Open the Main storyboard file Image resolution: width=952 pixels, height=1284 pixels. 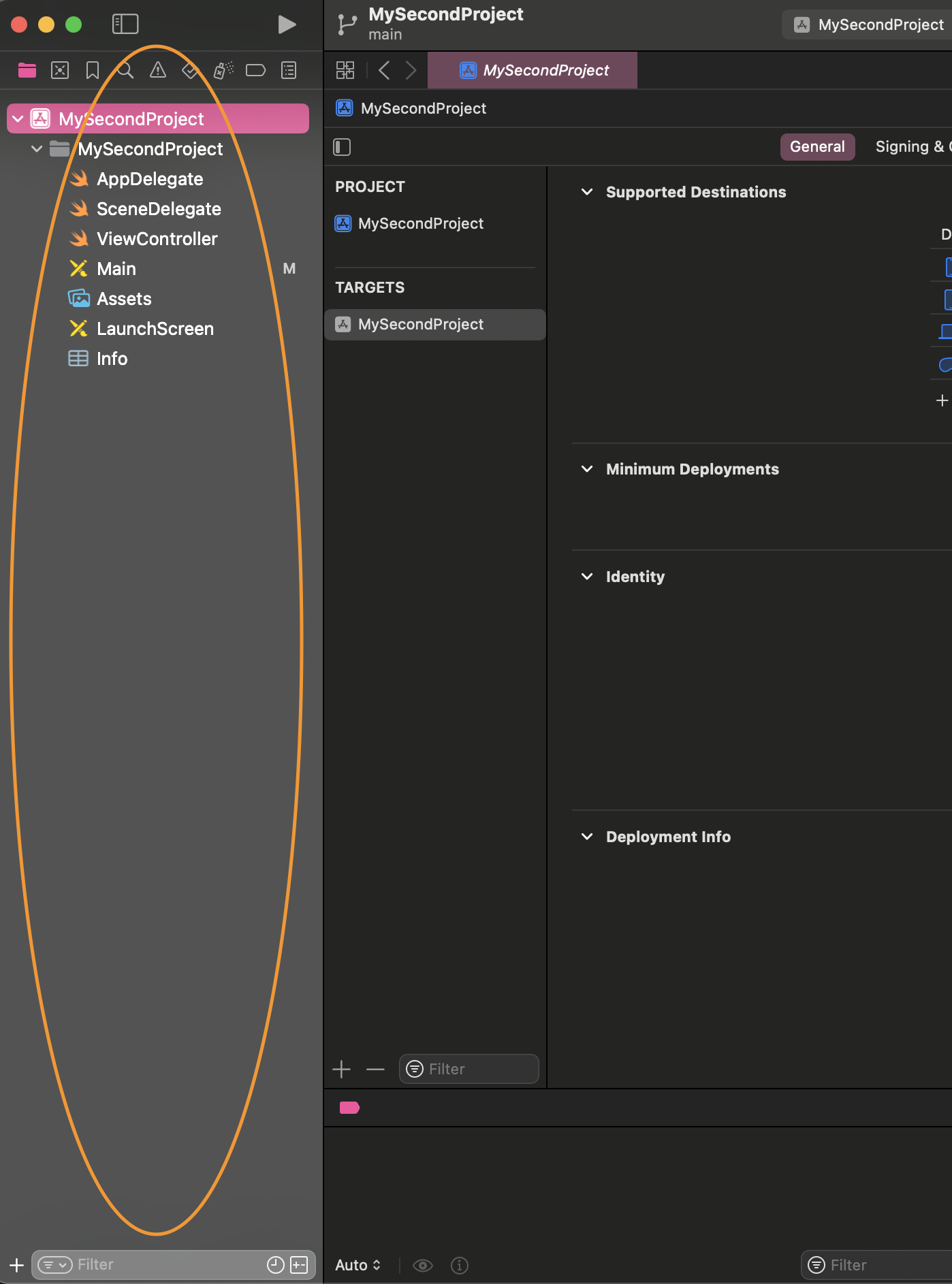tap(116, 269)
